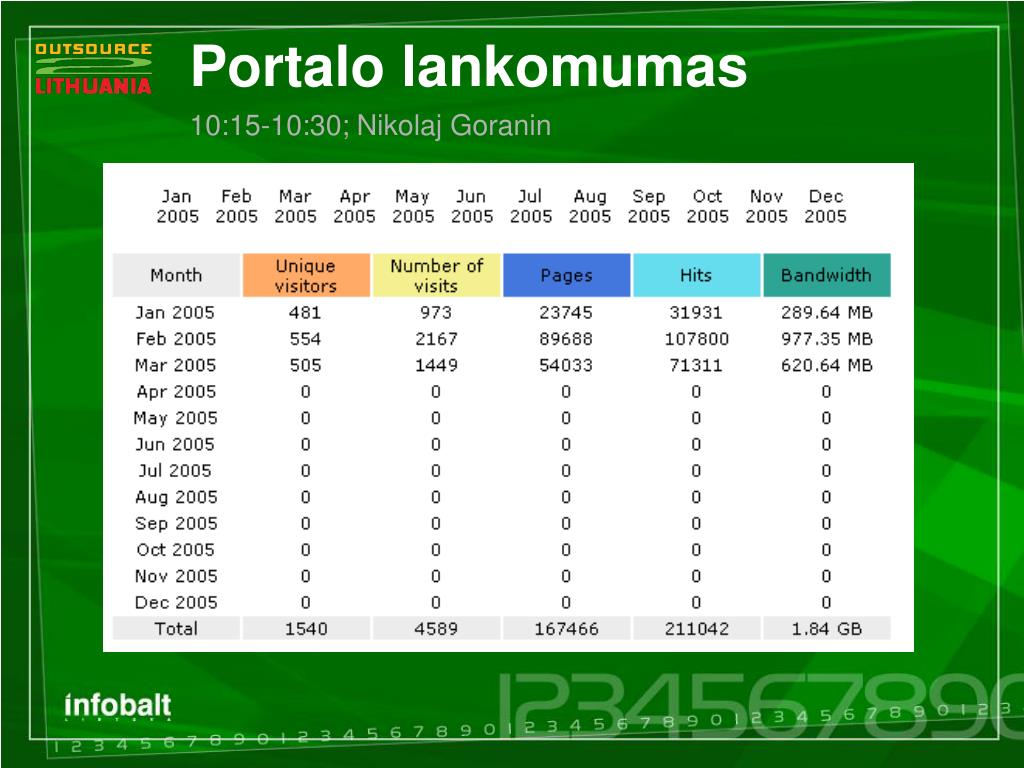
Task: Click the 'May 2005' label in the months strip
Action: click(x=413, y=206)
